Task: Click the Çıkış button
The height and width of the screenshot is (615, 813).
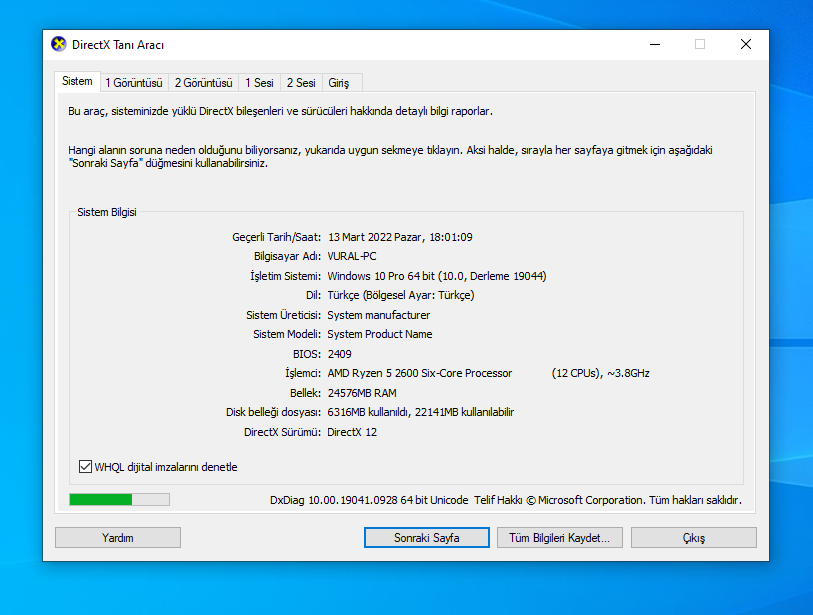Action: (x=694, y=538)
